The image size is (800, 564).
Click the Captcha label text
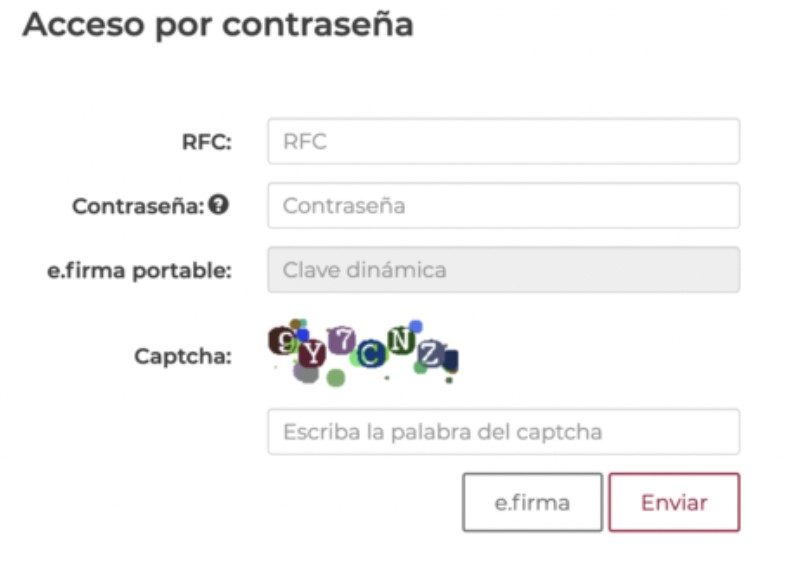[183, 356]
